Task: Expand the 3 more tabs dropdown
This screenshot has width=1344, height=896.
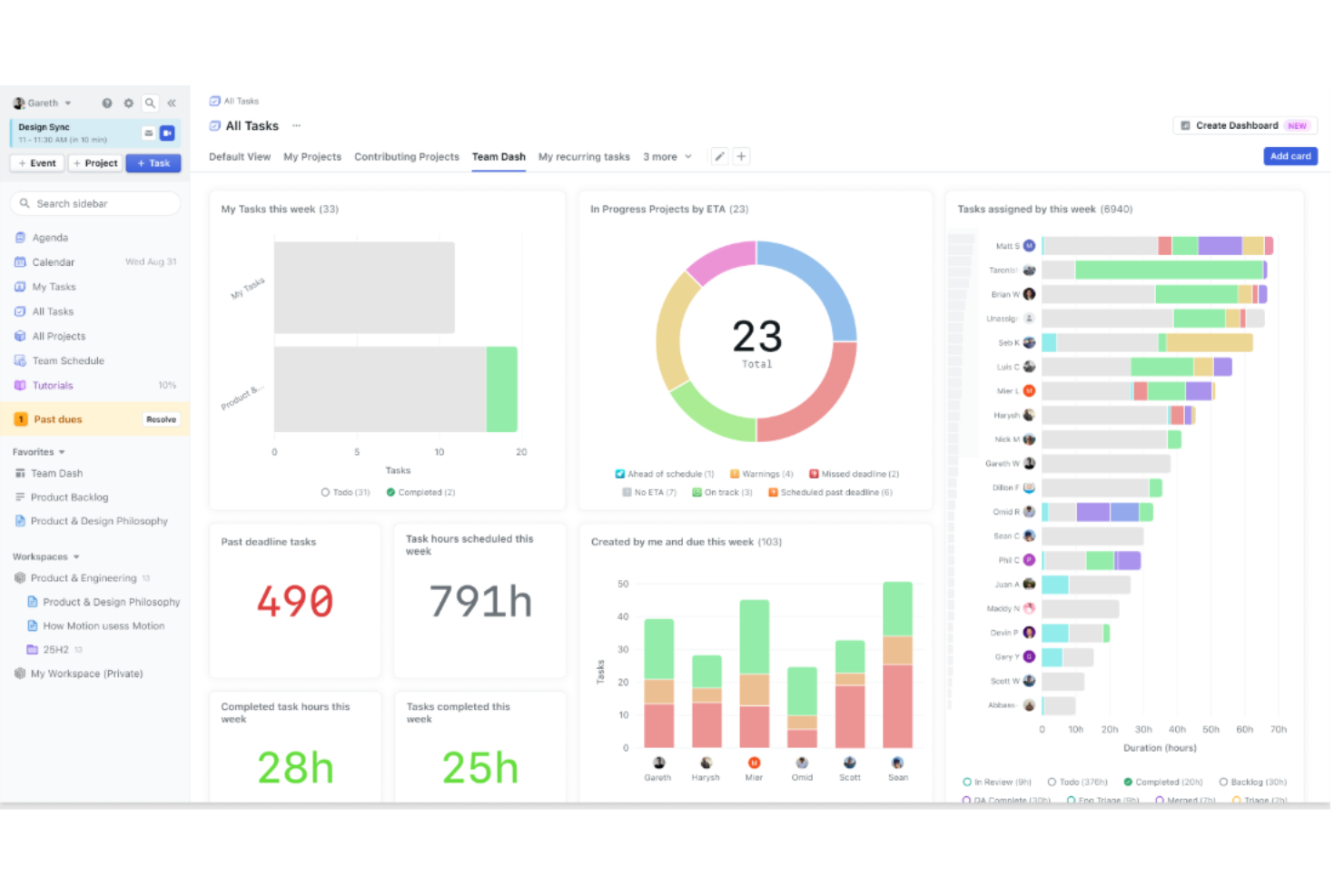Action: (667, 156)
